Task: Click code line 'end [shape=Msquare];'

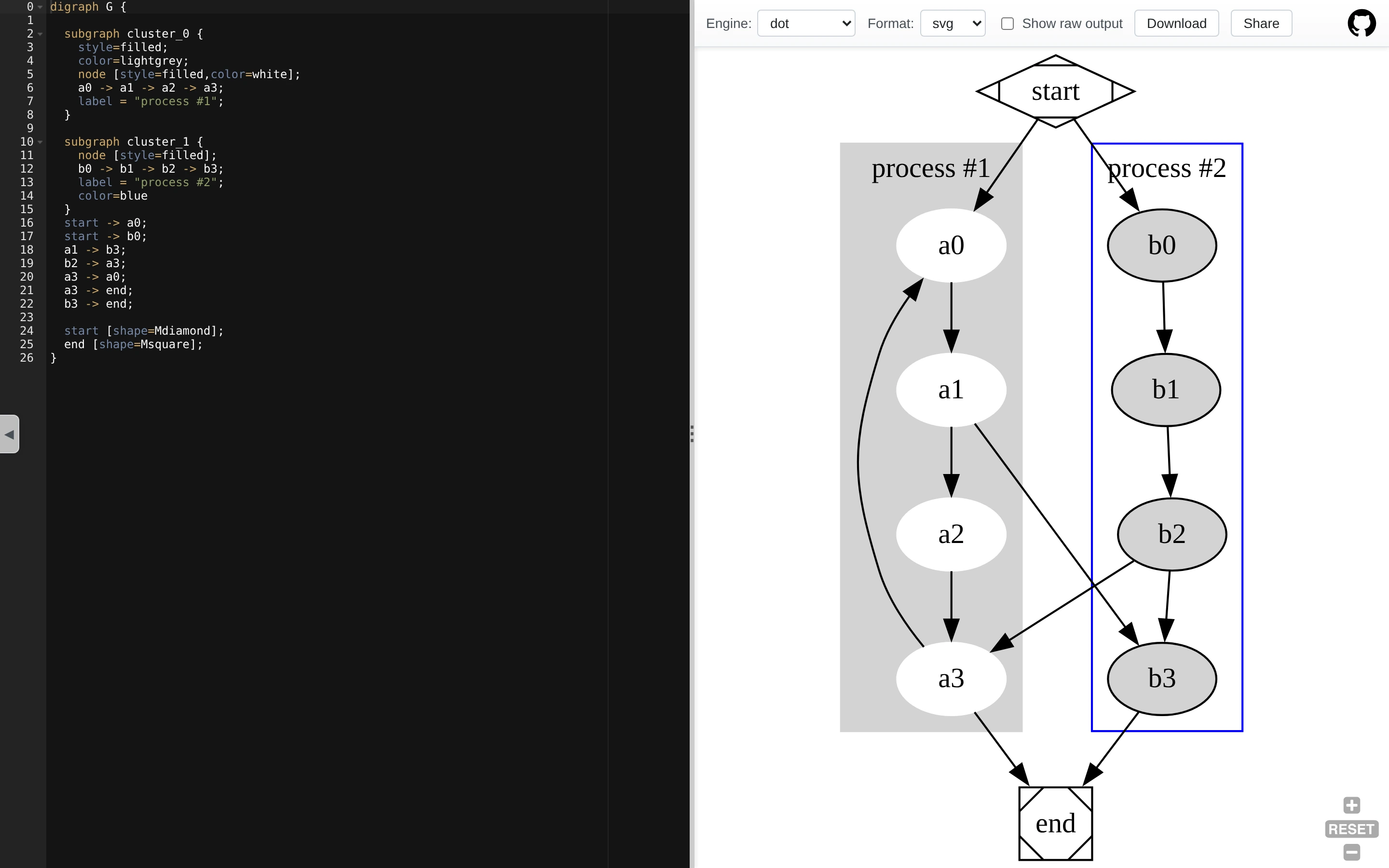Action: click(133, 344)
